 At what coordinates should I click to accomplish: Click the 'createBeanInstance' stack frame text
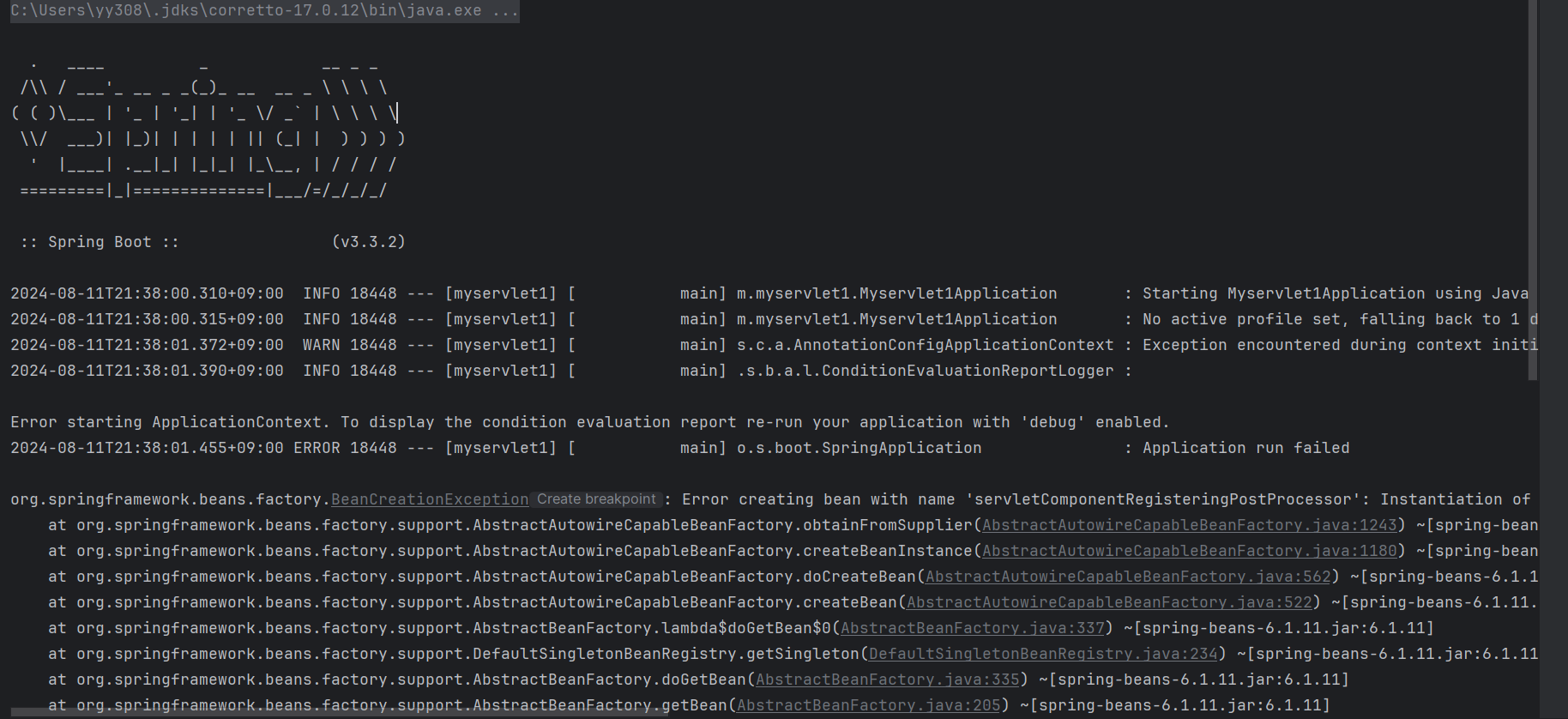click(888, 551)
